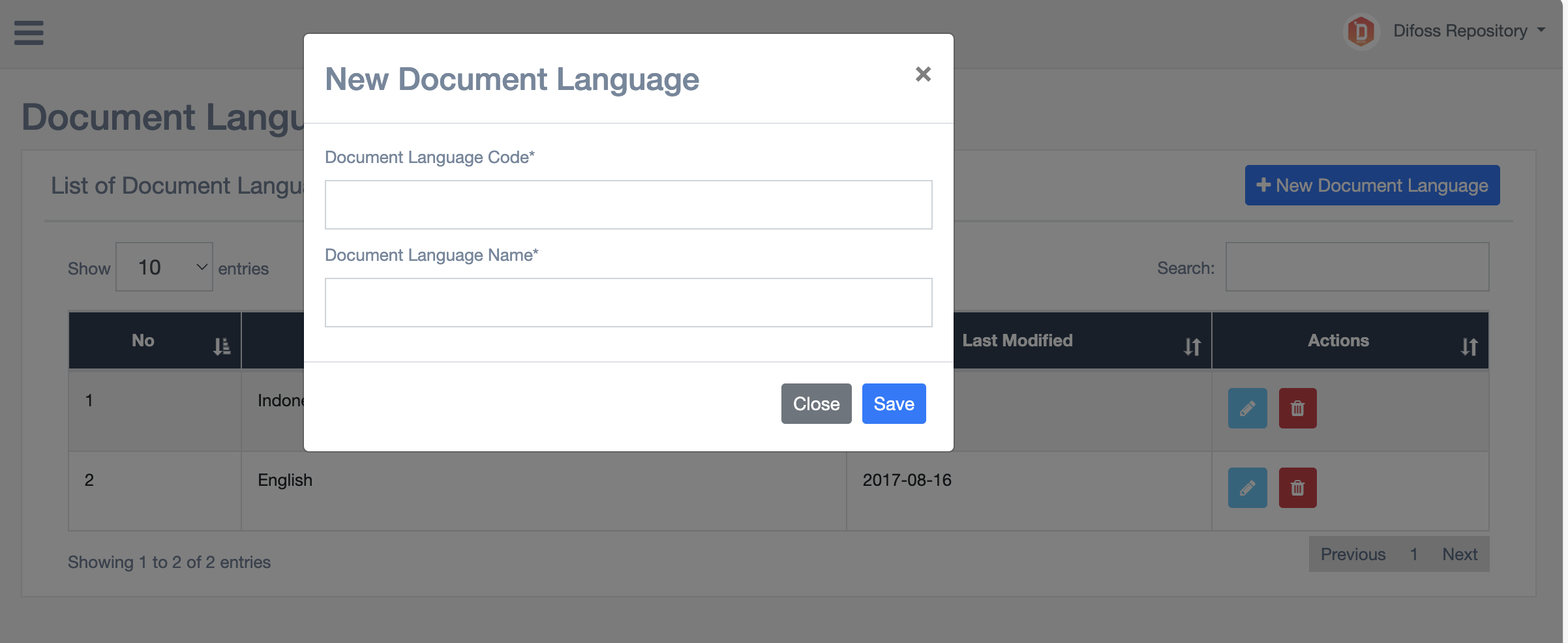Click the New Document Language button
The height and width of the screenshot is (643, 1568).
pyautogui.click(x=1372, y=186)
